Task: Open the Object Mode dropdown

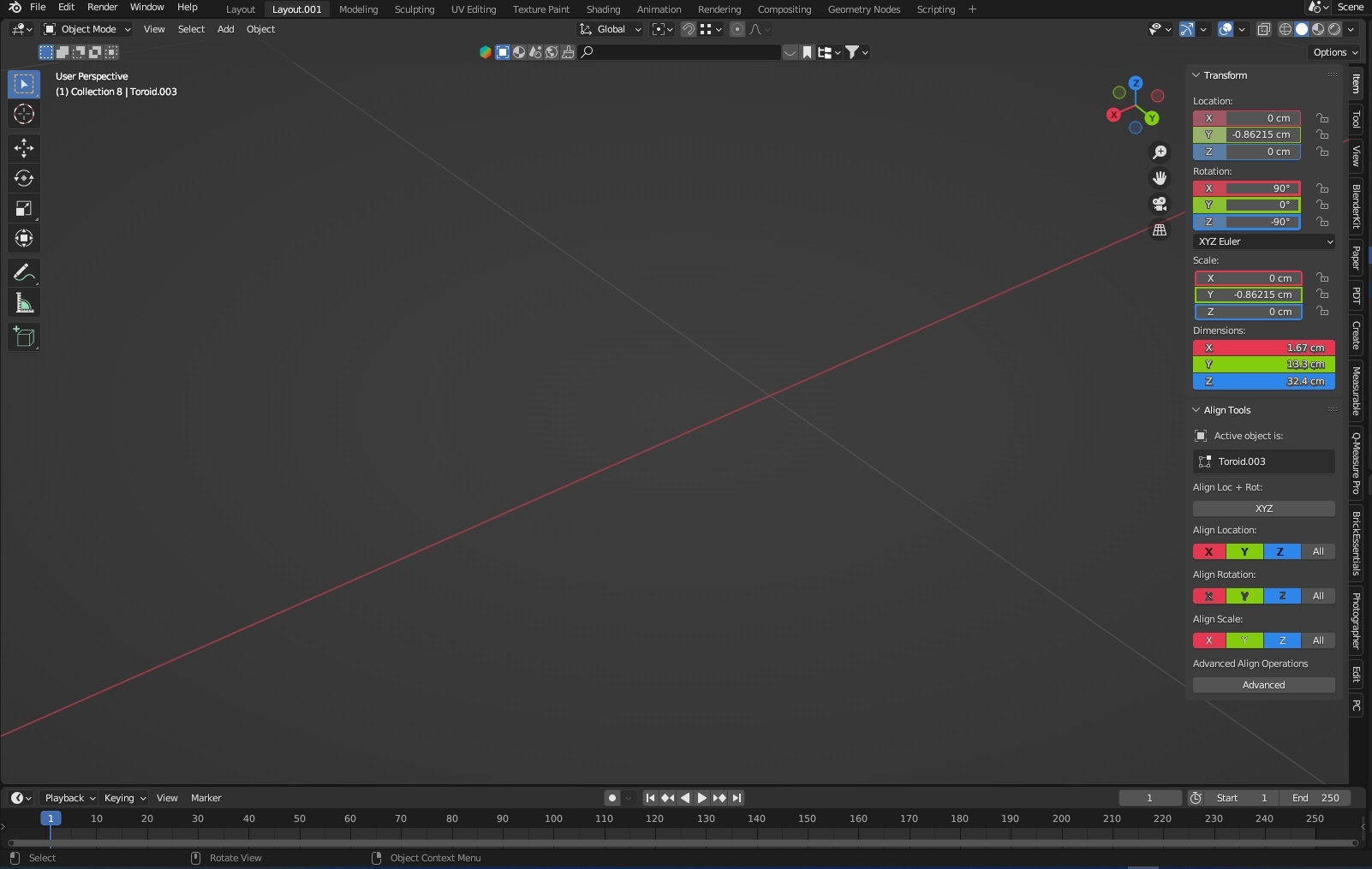Action: point(87,29)
